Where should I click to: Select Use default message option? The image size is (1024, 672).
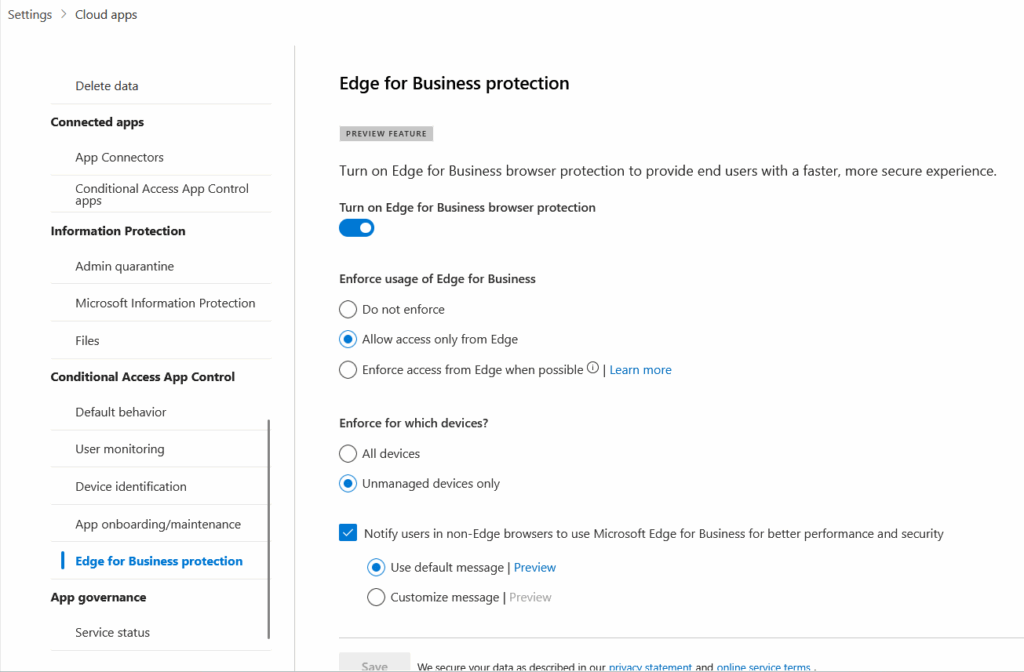pos(376,568)
